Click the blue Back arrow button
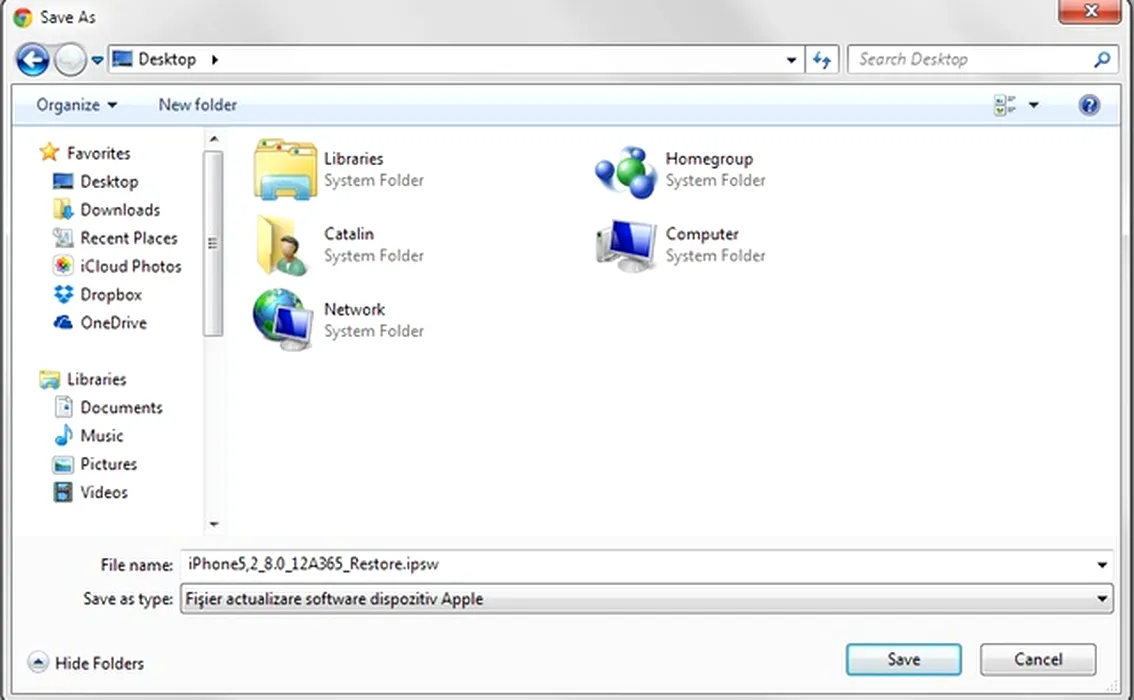Image resolution: width=1134 pixels, height=700 pixels. coord(32,60)
